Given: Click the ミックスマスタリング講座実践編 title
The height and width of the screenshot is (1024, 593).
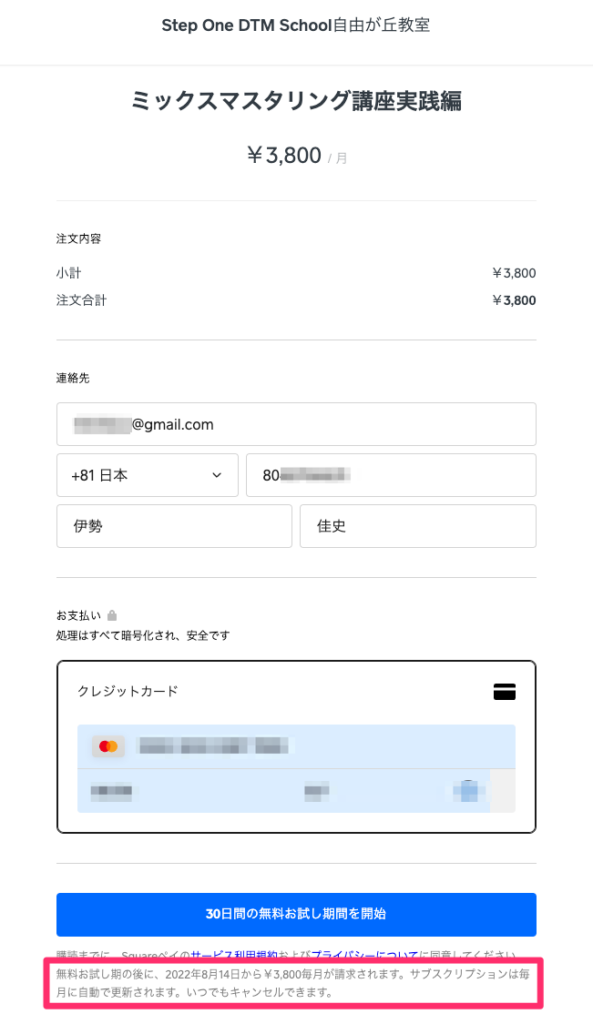Looking at the screenshot, I should [296, 101].
